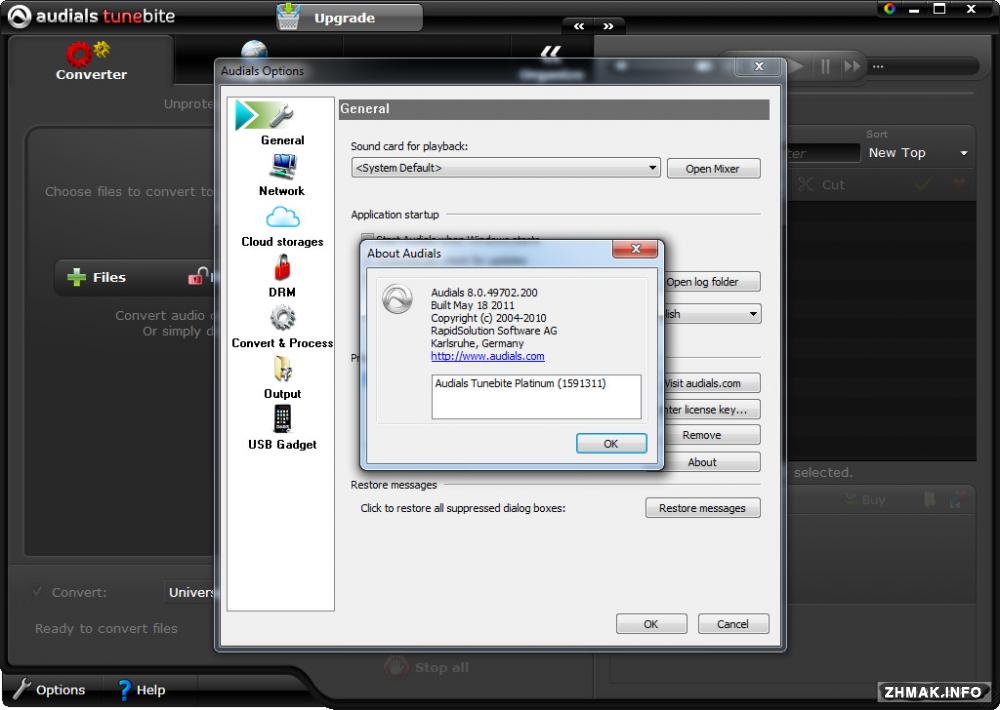Image resolution: width=1000 pixels, height=710 pixels.
Task: Click the Audials logo in About dialog
Action: coord(397,299)
